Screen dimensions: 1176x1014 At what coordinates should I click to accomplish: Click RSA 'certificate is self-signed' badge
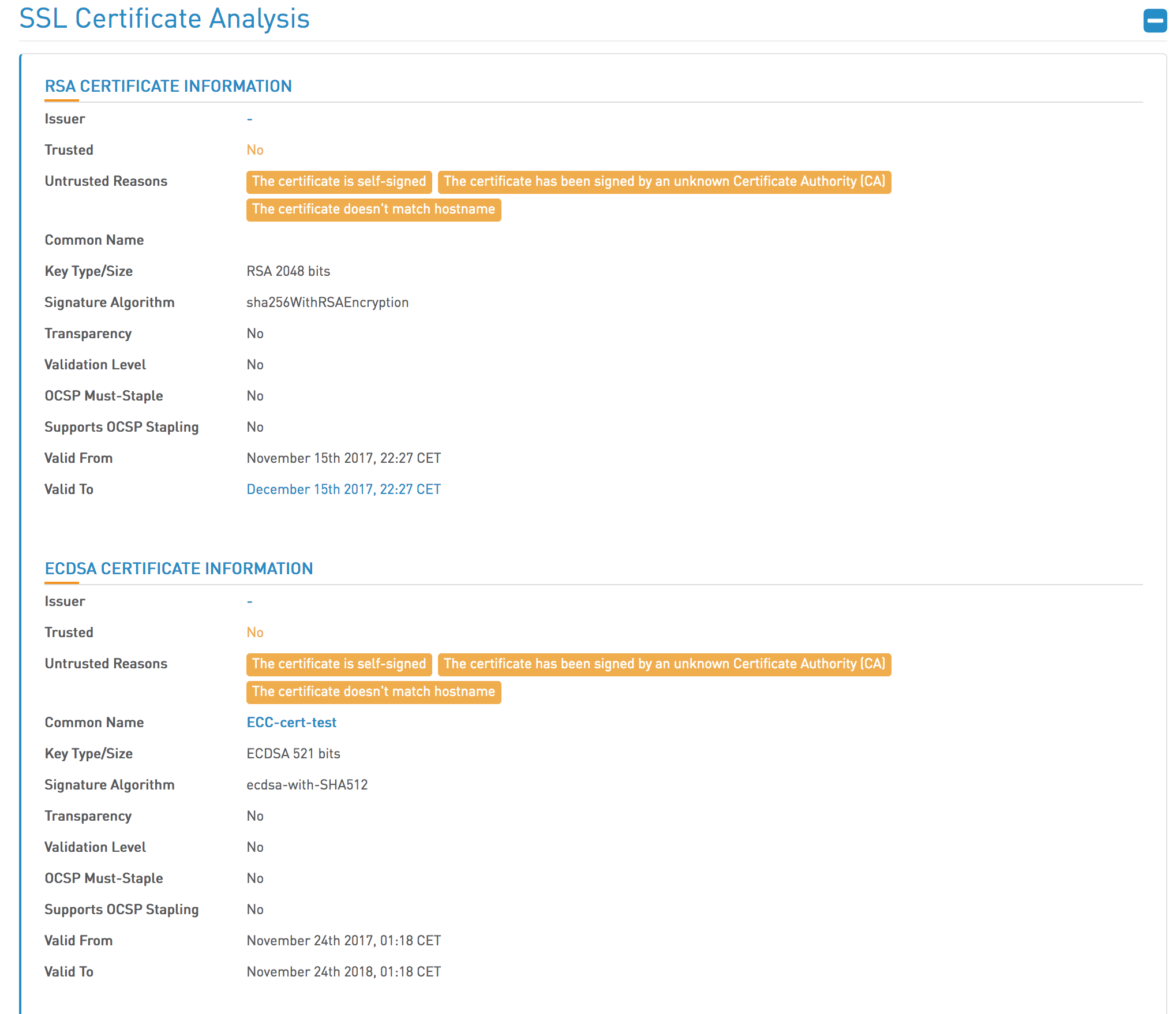339,182
